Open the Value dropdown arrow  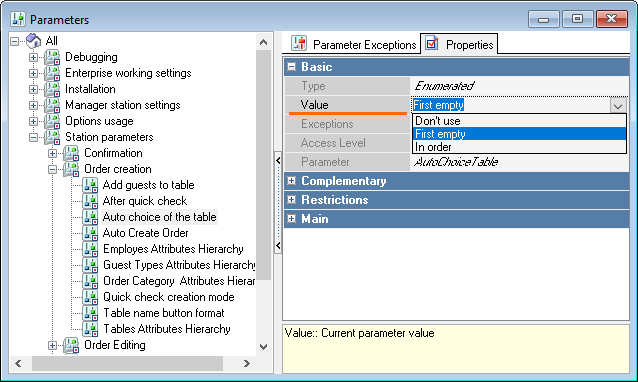(618, 105)
